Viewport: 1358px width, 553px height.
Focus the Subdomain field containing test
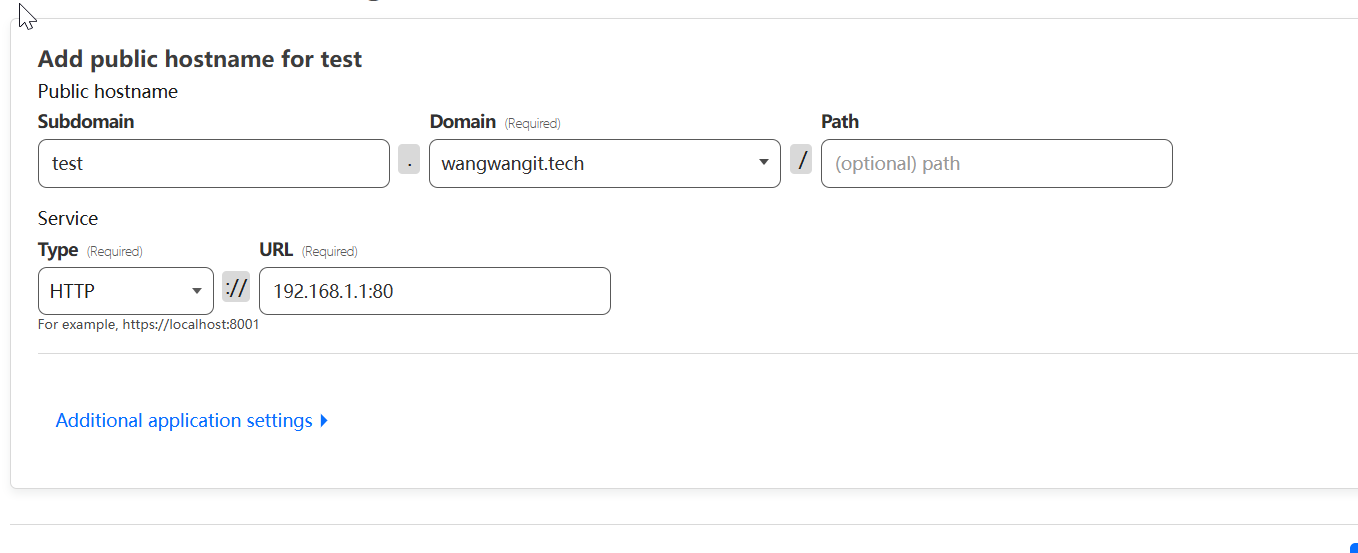(x=213, y=163)
